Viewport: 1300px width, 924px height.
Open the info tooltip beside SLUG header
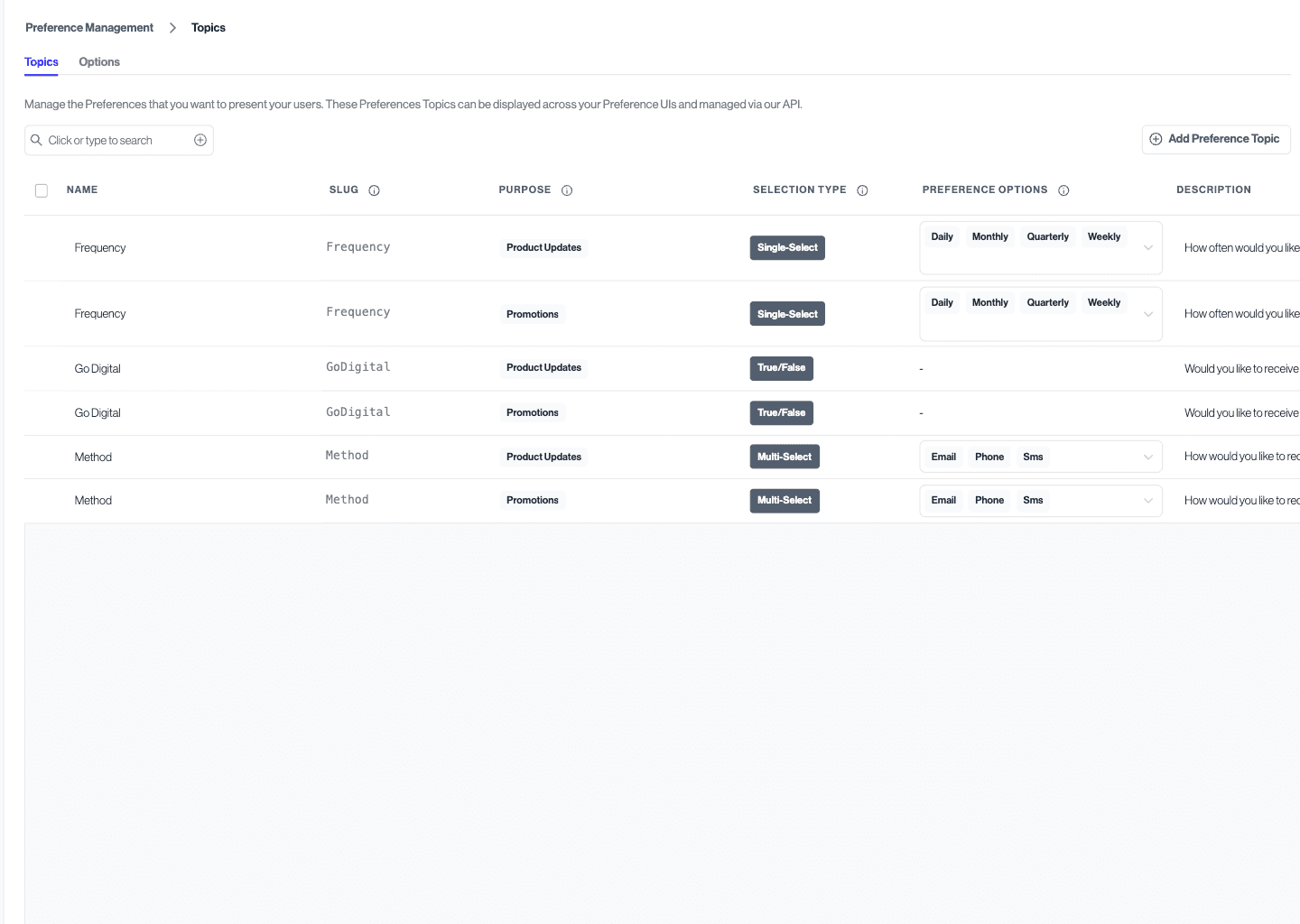tap(376, 189)
